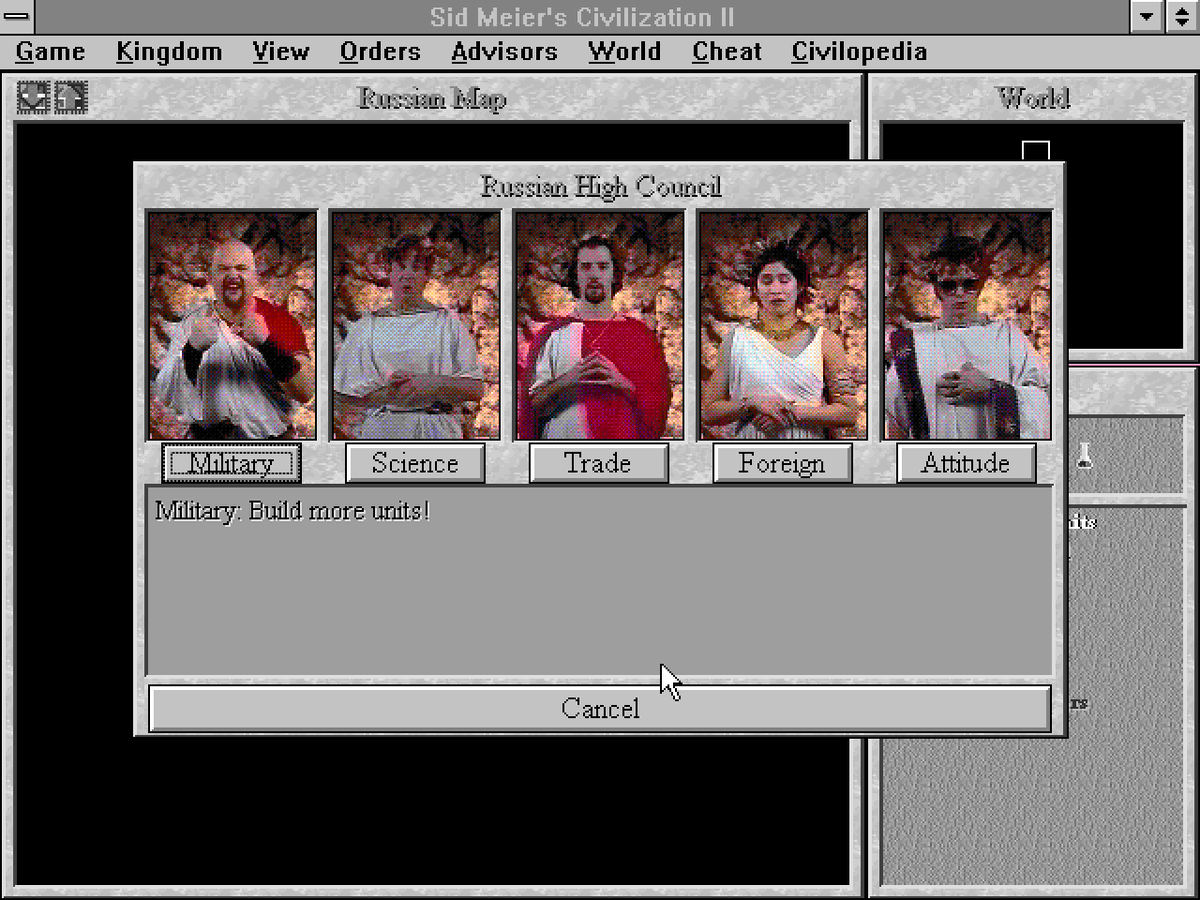This screenshot has height=900, width=1200.
Task: Minimize the Civilization II window
Action: 1148,16
